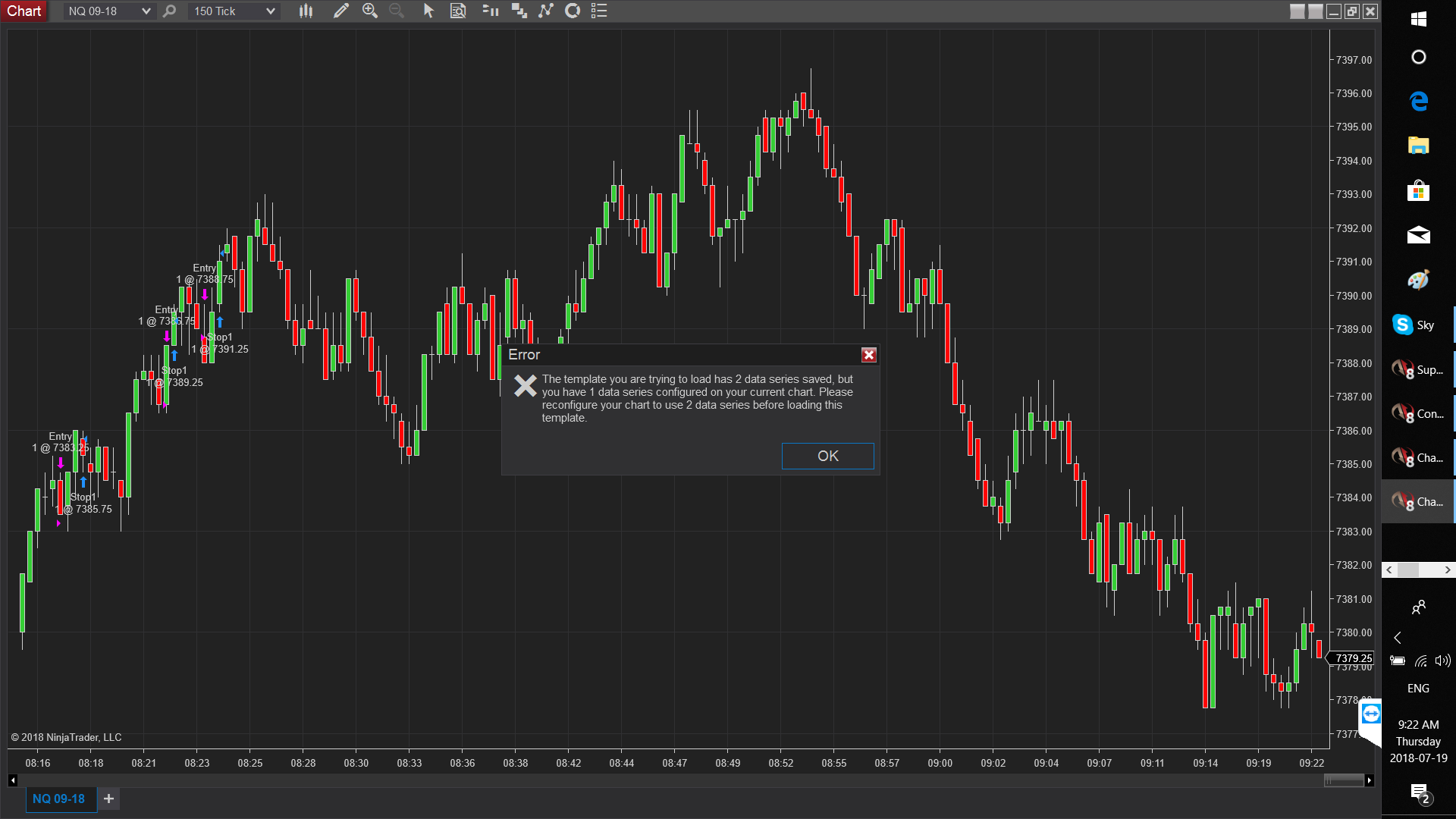Click the zoom in magnifier icon

coord(369,11)
